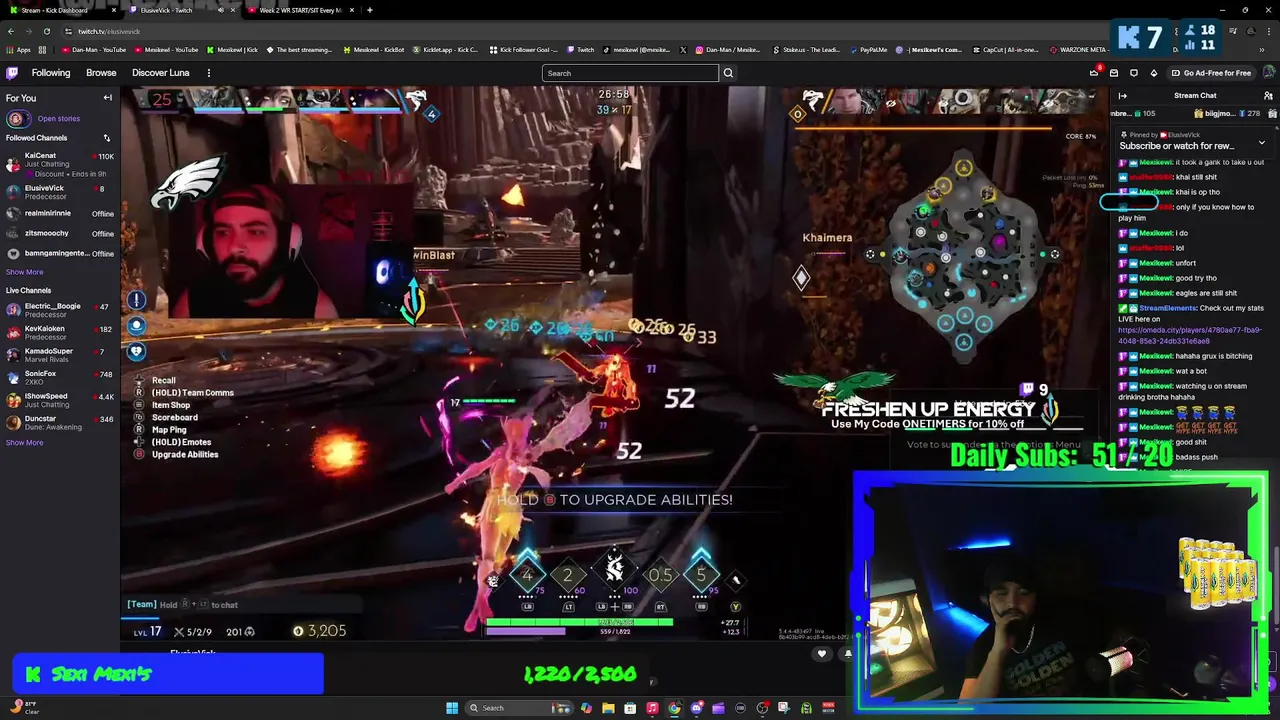Click Go Ad-Free for Free button

(x=1211, y=73)
